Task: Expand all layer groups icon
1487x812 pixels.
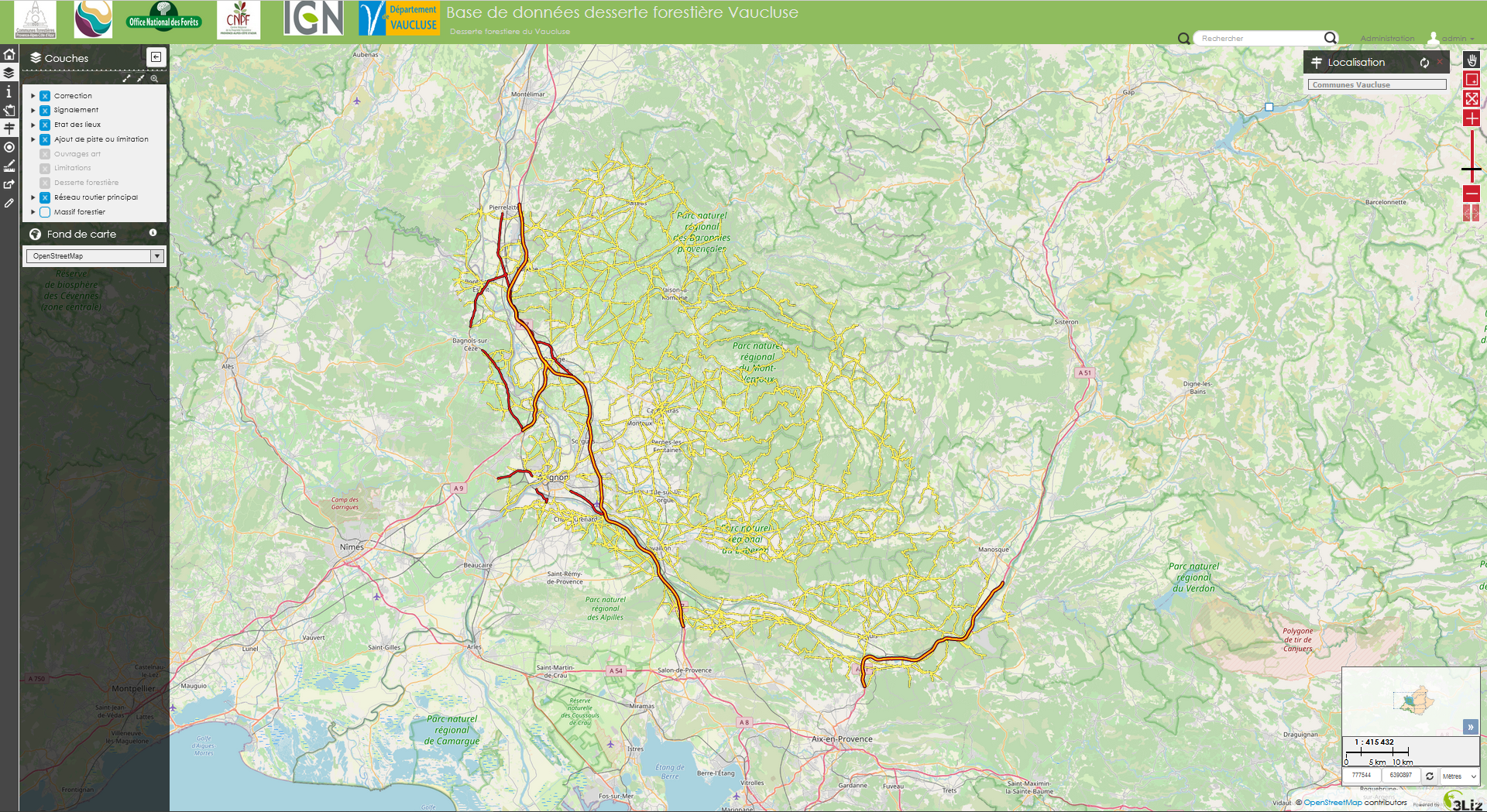Action: [126, 78]
